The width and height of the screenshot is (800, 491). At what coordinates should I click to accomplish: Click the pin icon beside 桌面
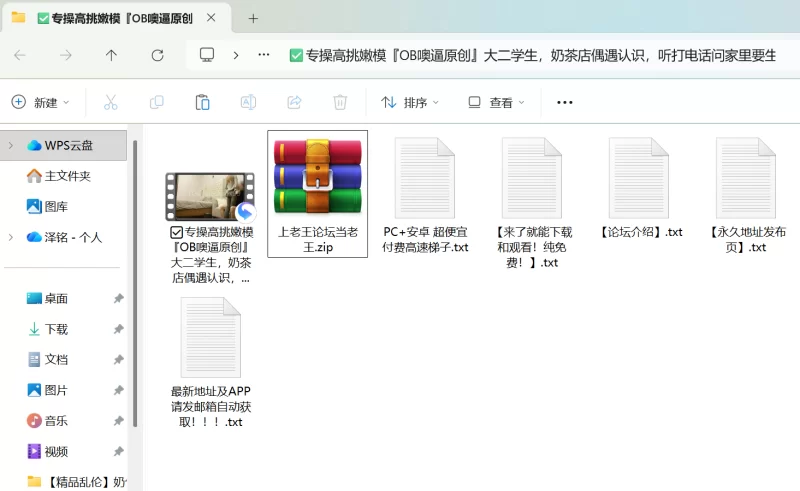(118, 299)
